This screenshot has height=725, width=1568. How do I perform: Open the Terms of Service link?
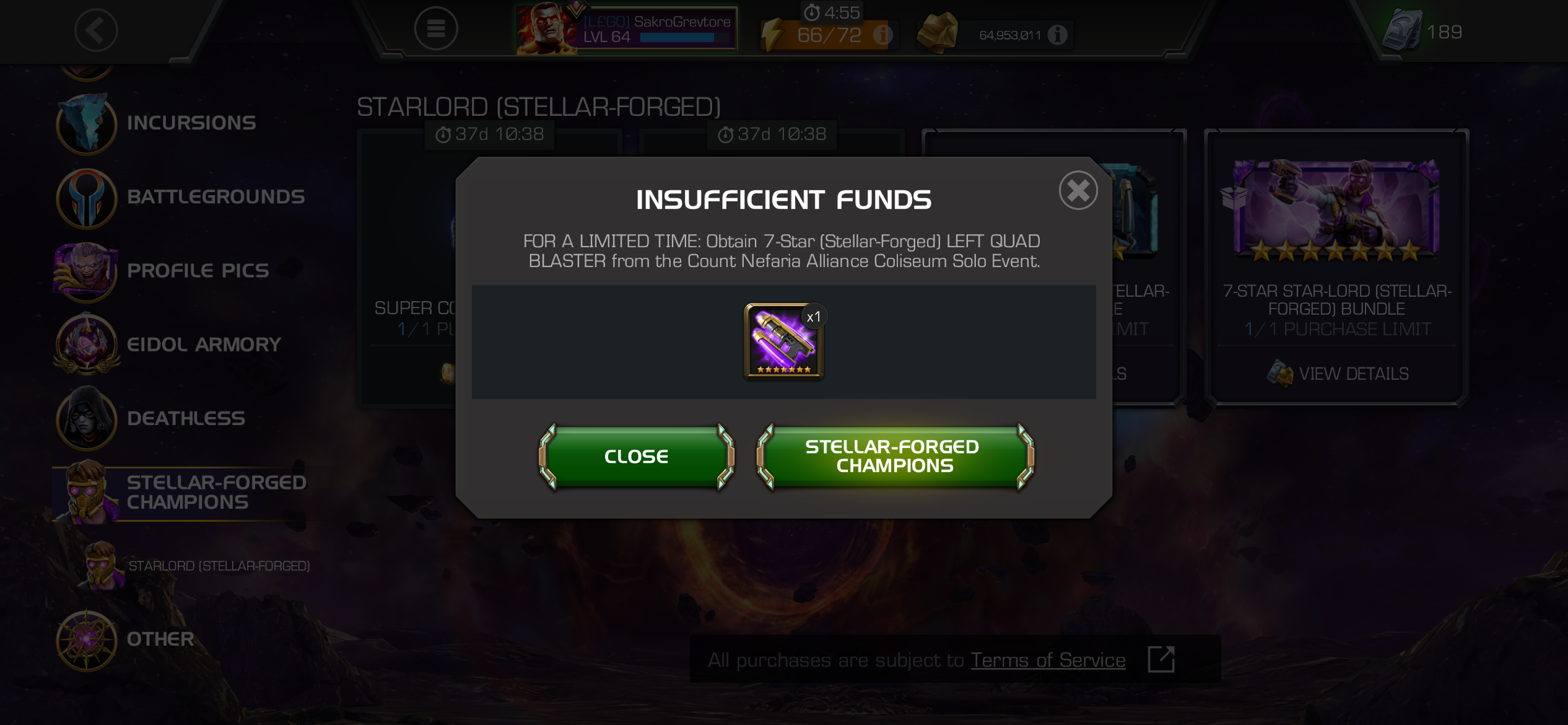(1048, 660)
